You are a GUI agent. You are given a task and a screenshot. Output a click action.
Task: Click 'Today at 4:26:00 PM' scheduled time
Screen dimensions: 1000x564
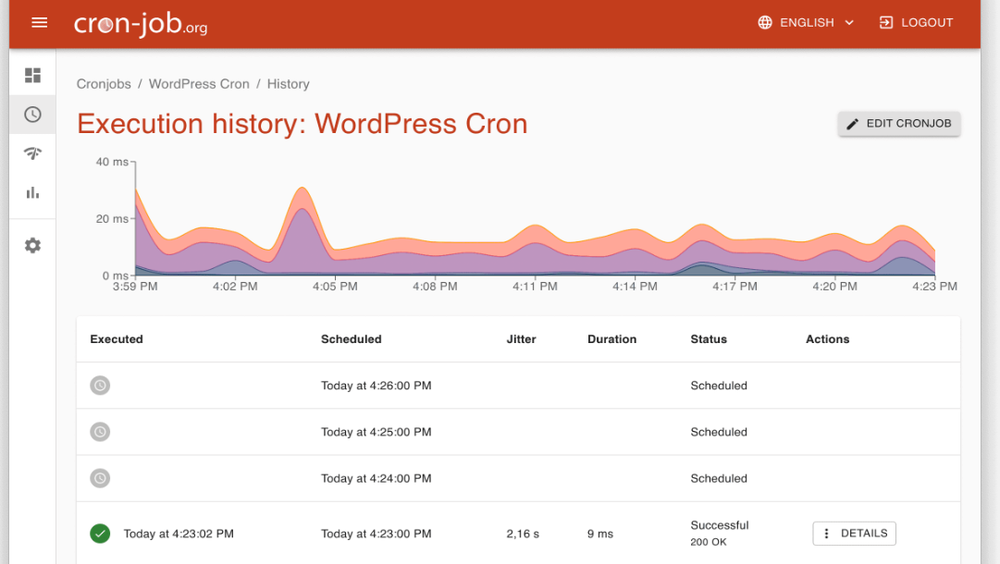pyautogui.click(x=376, y=385)
